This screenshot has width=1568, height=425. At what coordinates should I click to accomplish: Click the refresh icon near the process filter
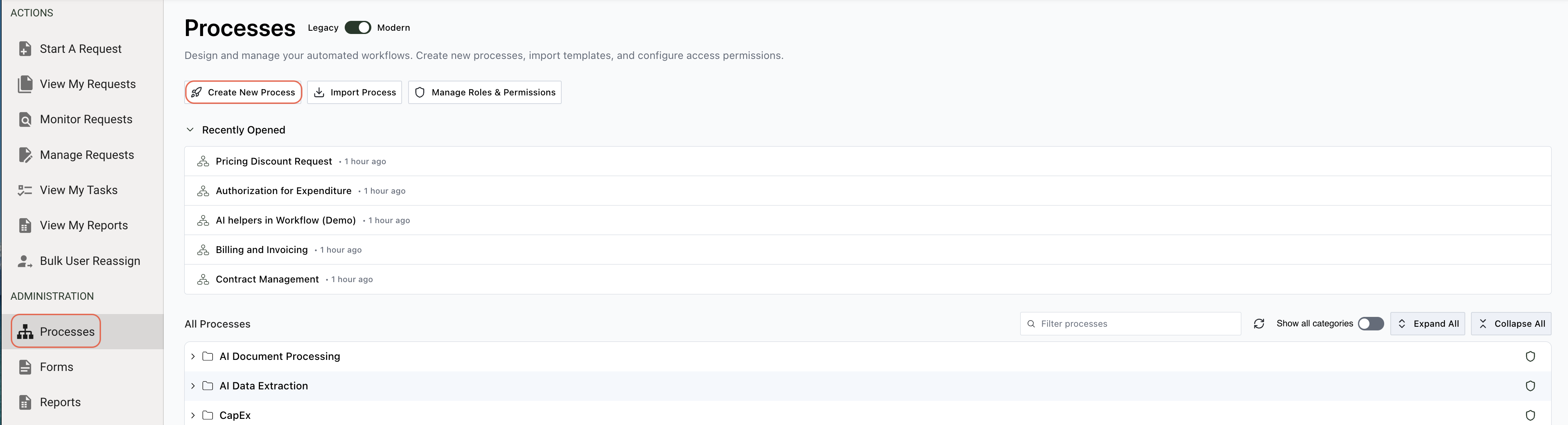point(1259,323)
